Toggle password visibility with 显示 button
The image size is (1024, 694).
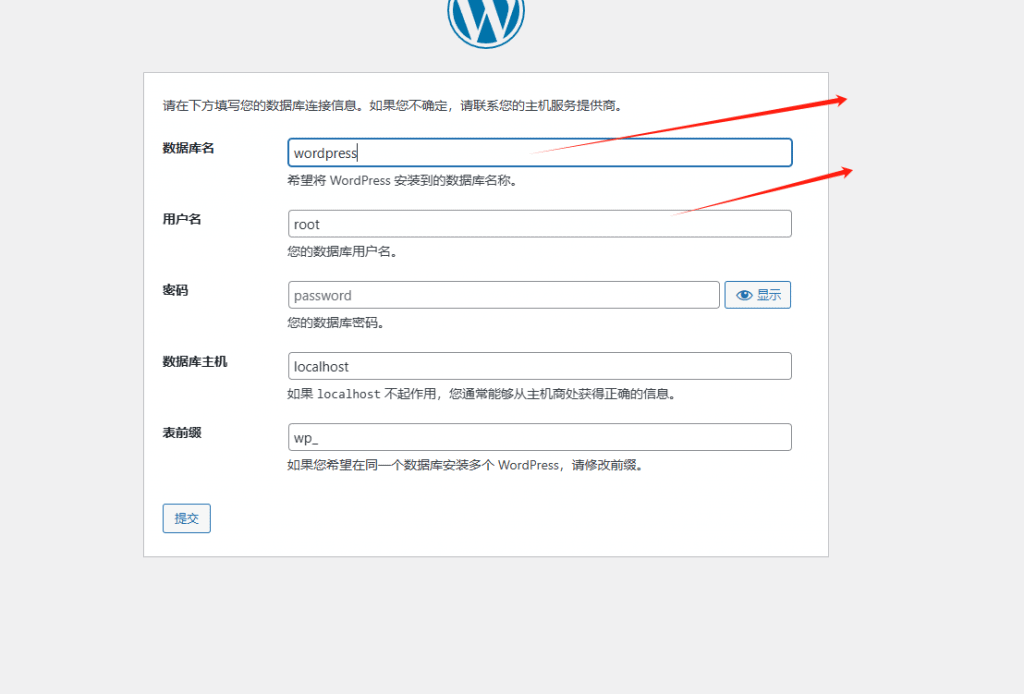click(x=758, y=295)
